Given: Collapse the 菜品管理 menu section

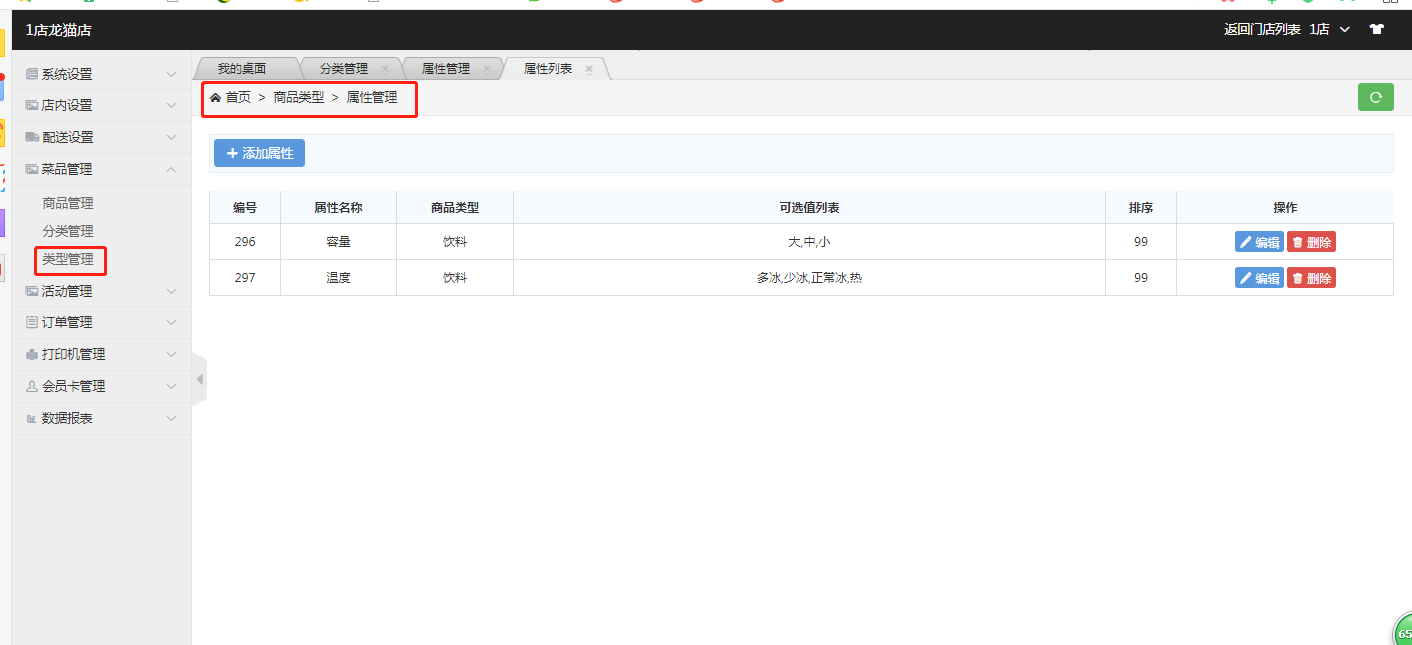Looking at the screenshot, I should coord(100,170).
